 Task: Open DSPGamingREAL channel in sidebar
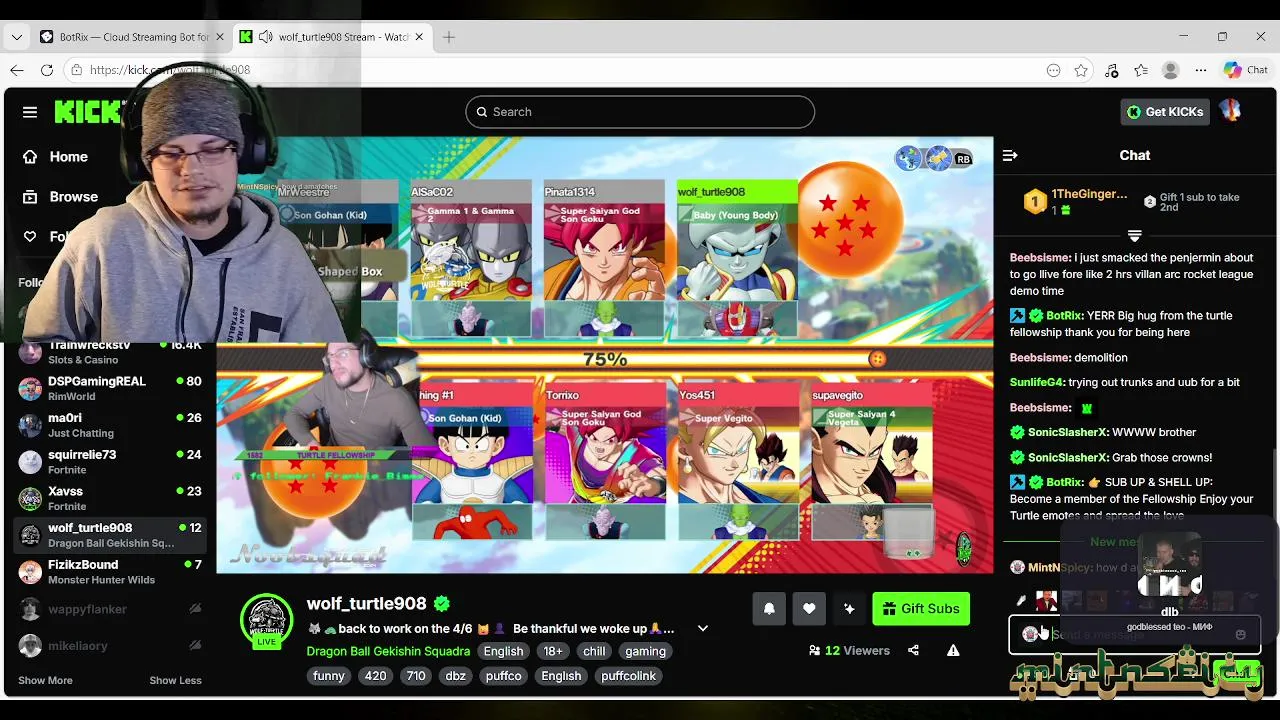click(112, 388)
